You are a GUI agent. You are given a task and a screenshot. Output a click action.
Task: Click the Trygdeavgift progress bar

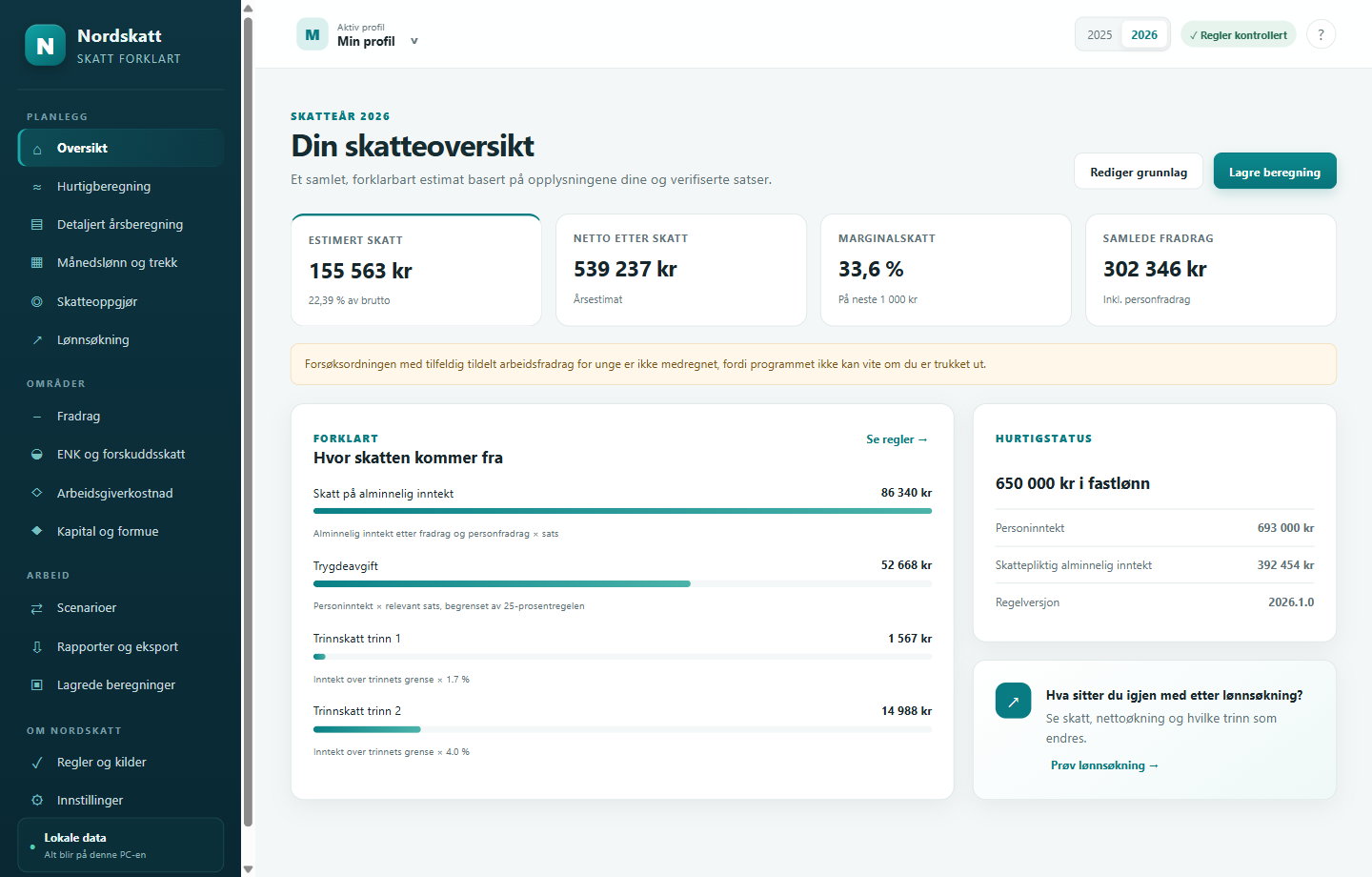tap(622, 583)
